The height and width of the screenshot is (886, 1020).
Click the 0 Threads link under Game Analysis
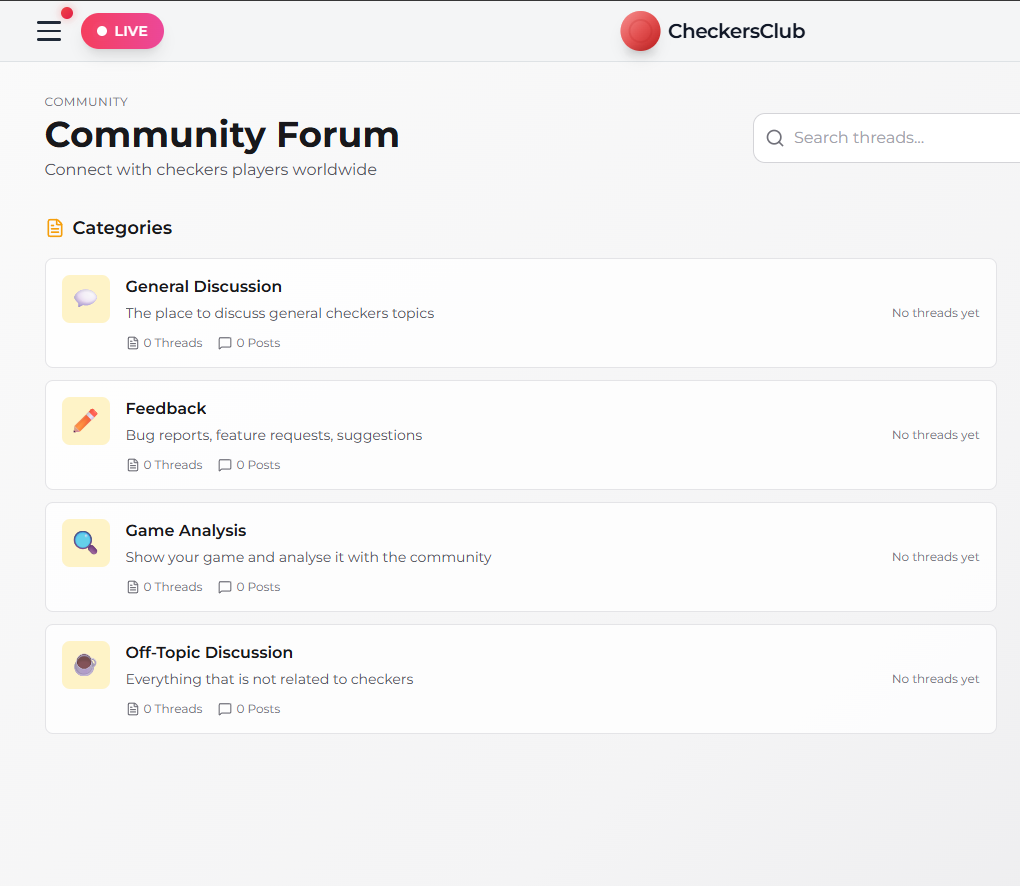point(164,586)
